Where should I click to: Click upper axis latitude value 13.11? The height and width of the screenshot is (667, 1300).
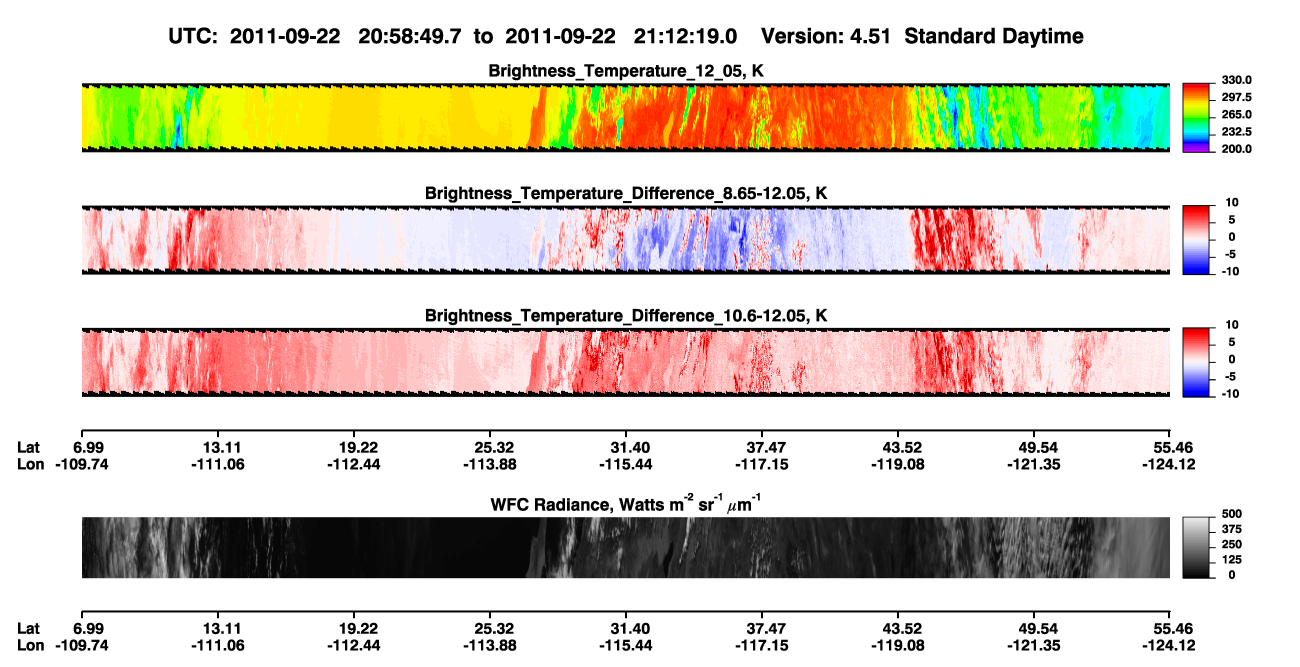click(x=224, y=446)
